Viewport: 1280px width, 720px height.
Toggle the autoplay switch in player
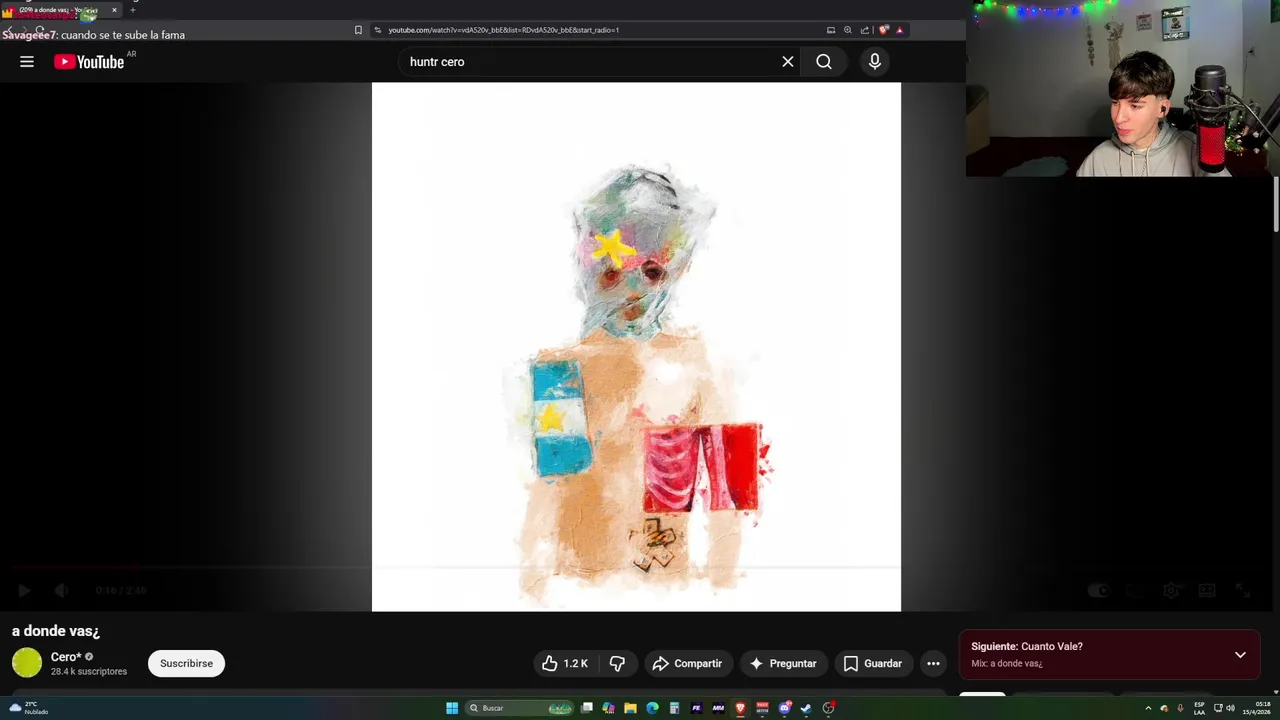point(1099,591)
